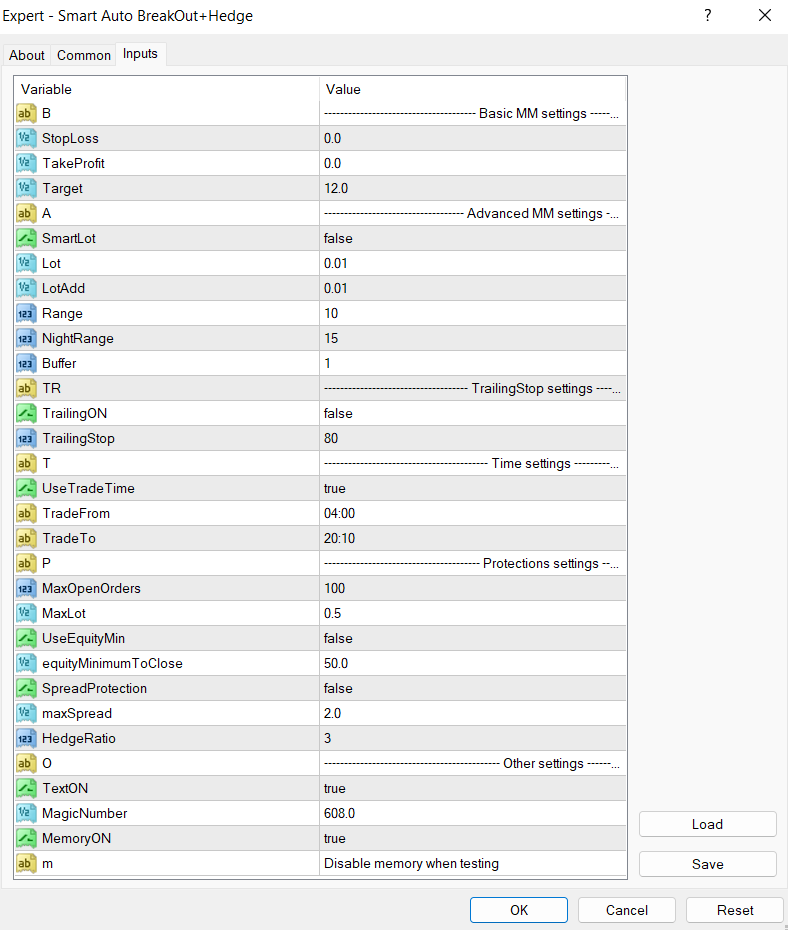Click the double-type icon beside MaxLot
Screen dimensions: 788x930
pyautogui.click(x=26, y=613)
